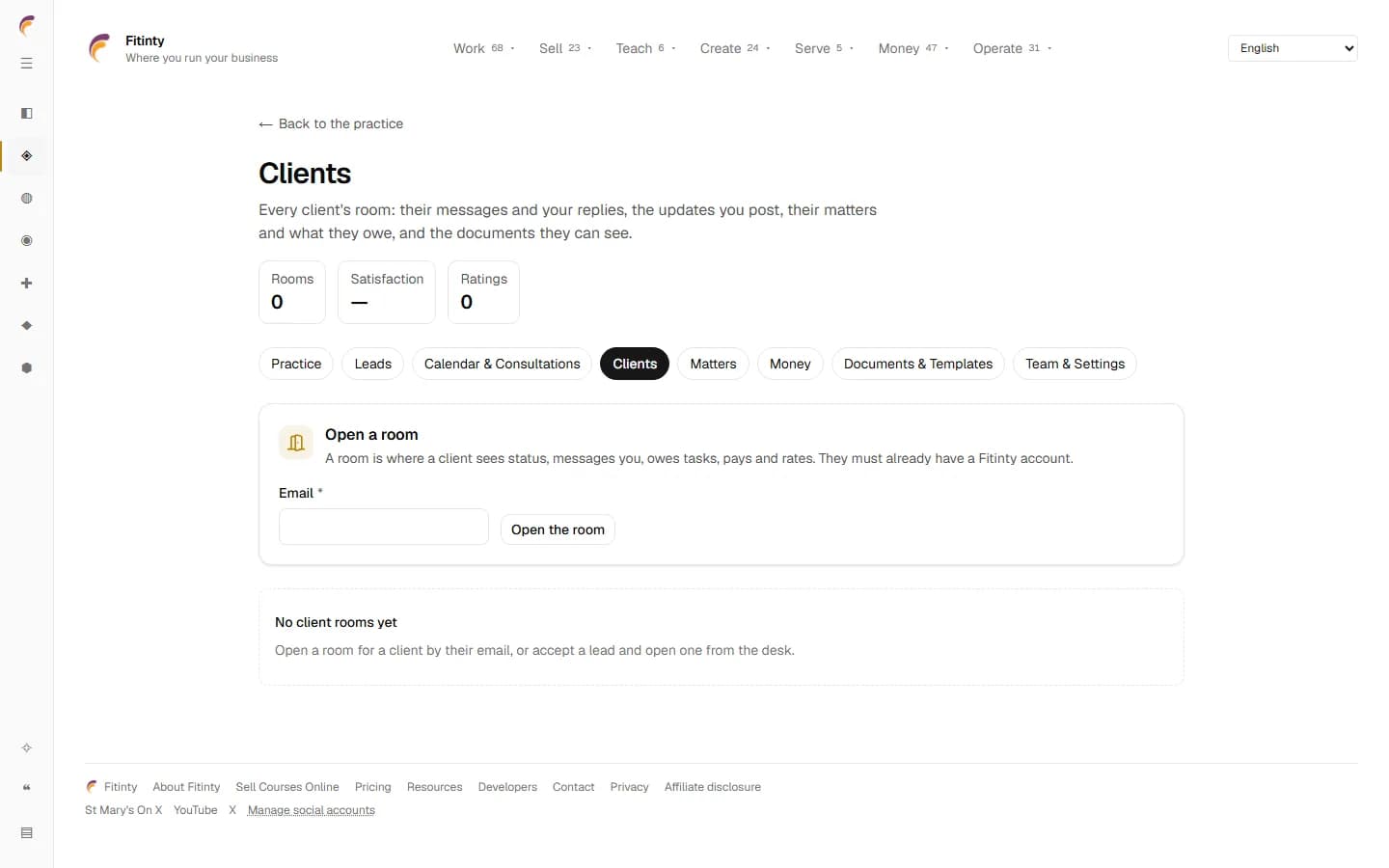Click the bullseye circle sidebar icon
Image resolution: width=1389 pixels, height=868 pixels.
coord(27,241)
